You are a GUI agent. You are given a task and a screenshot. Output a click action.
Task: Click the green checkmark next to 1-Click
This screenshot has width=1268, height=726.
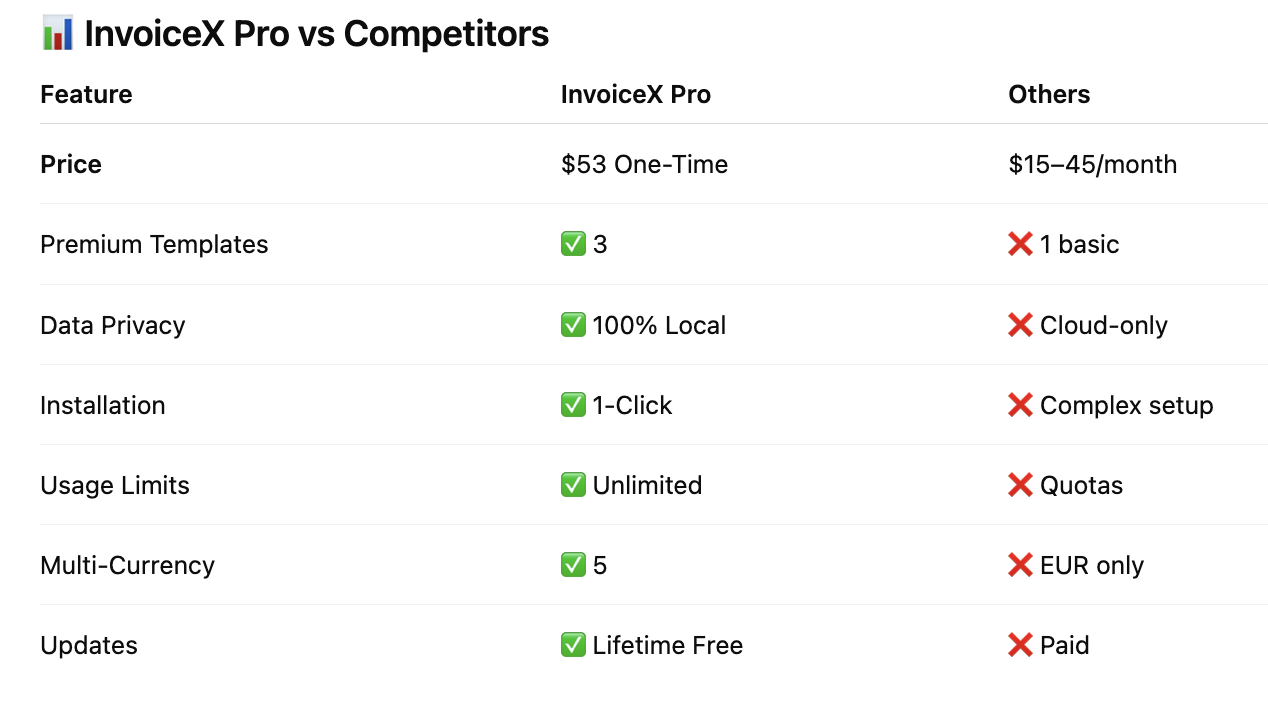tap(573, 405)
